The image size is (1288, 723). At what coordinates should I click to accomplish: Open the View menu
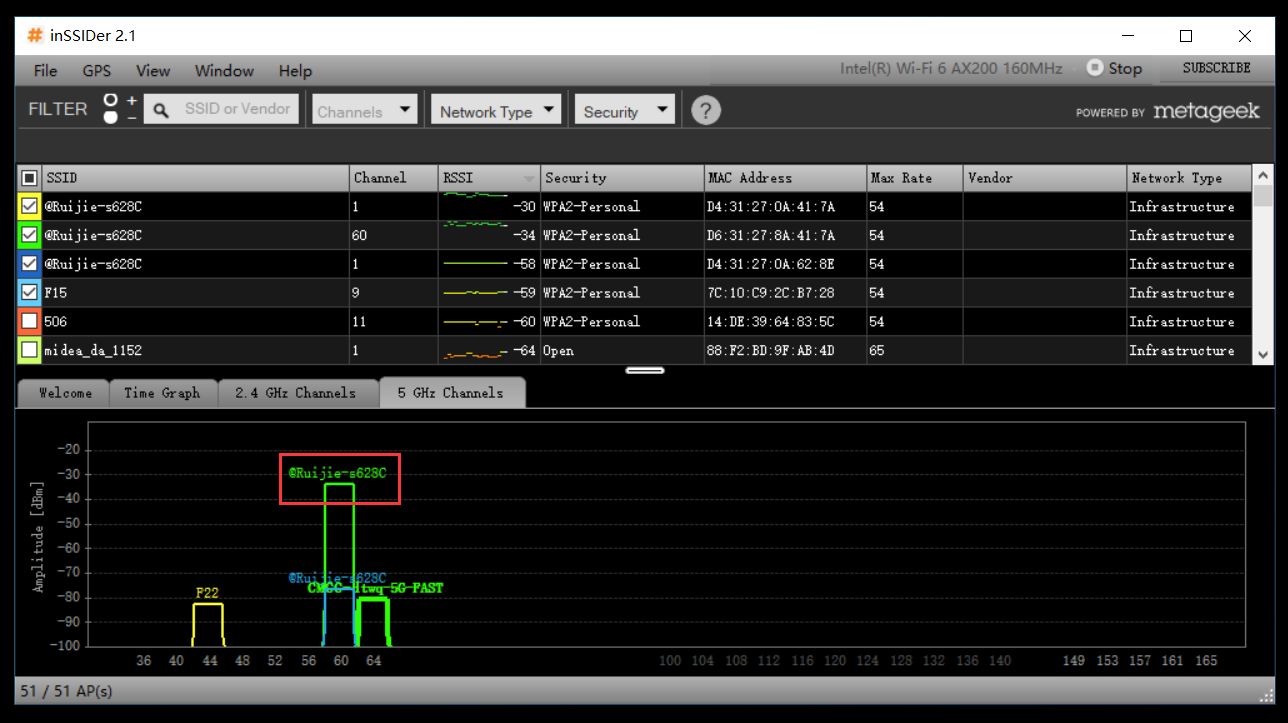153,71
